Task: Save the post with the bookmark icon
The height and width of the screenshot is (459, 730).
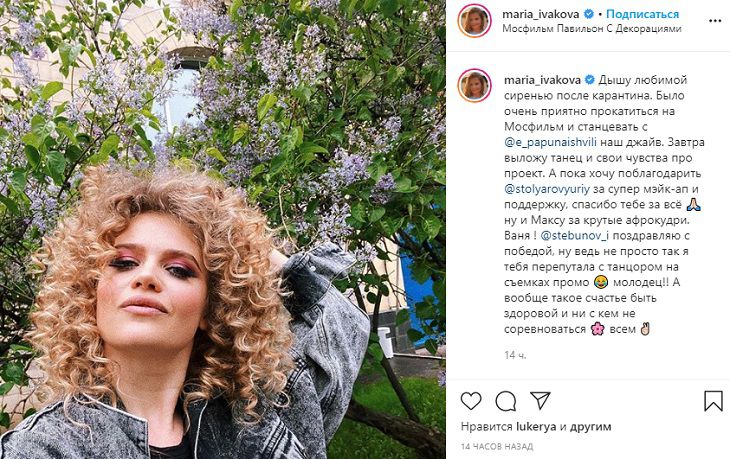Action: coord(713,401)
